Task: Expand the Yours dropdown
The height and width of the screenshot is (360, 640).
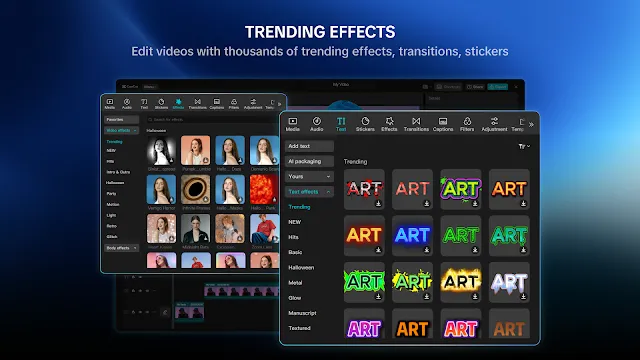Action: point(309,176)
